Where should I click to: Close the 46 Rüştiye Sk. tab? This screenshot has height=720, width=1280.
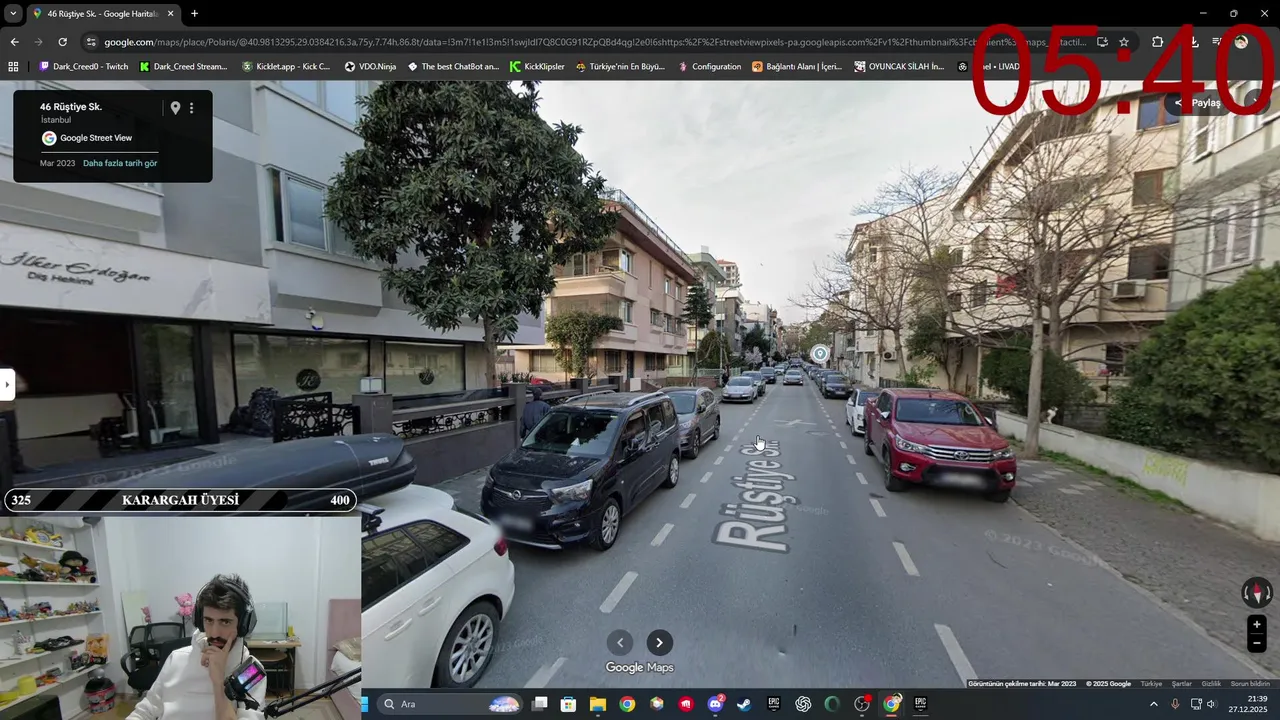(170, 14)
